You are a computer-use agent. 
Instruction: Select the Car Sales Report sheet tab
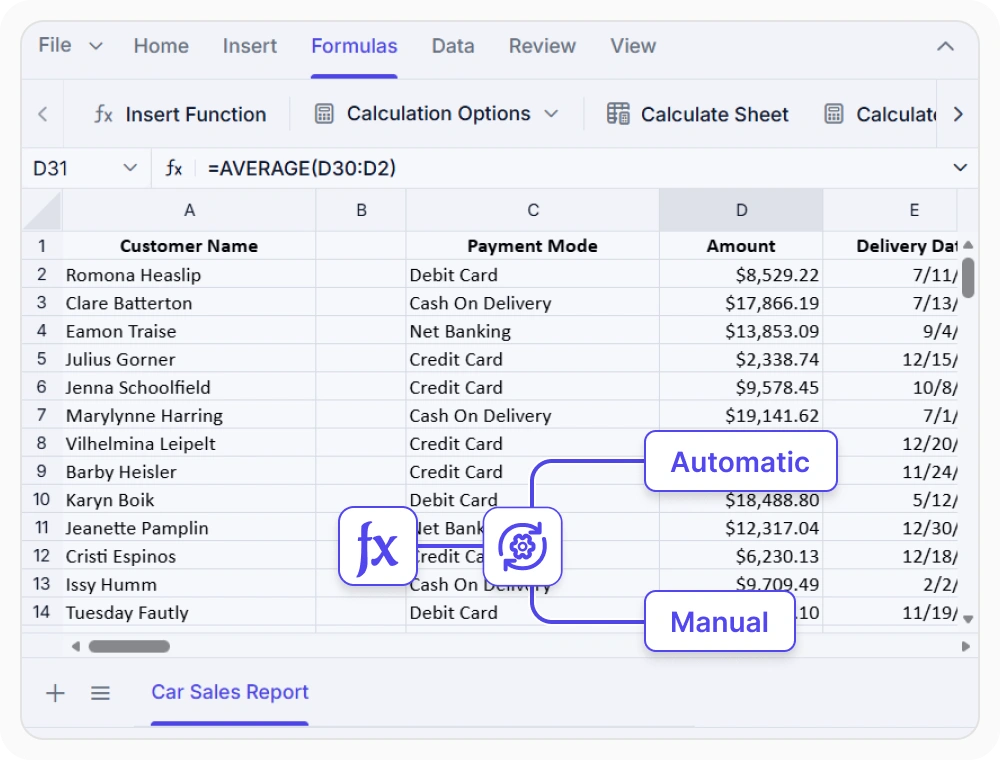[x=230, y=692]
